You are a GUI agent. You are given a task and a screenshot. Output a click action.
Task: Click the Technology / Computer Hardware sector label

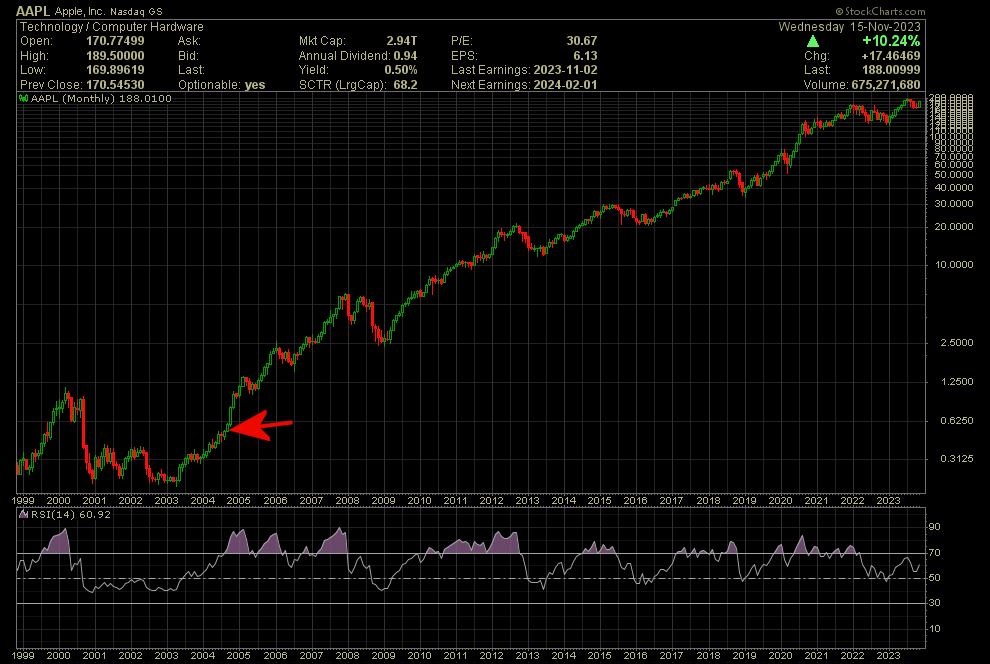pyautogui.click(x=112, y=27)
